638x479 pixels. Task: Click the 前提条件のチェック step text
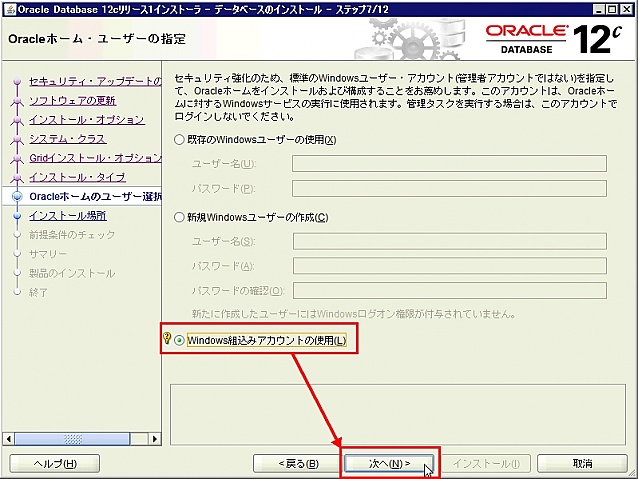(x=72, y=235)
